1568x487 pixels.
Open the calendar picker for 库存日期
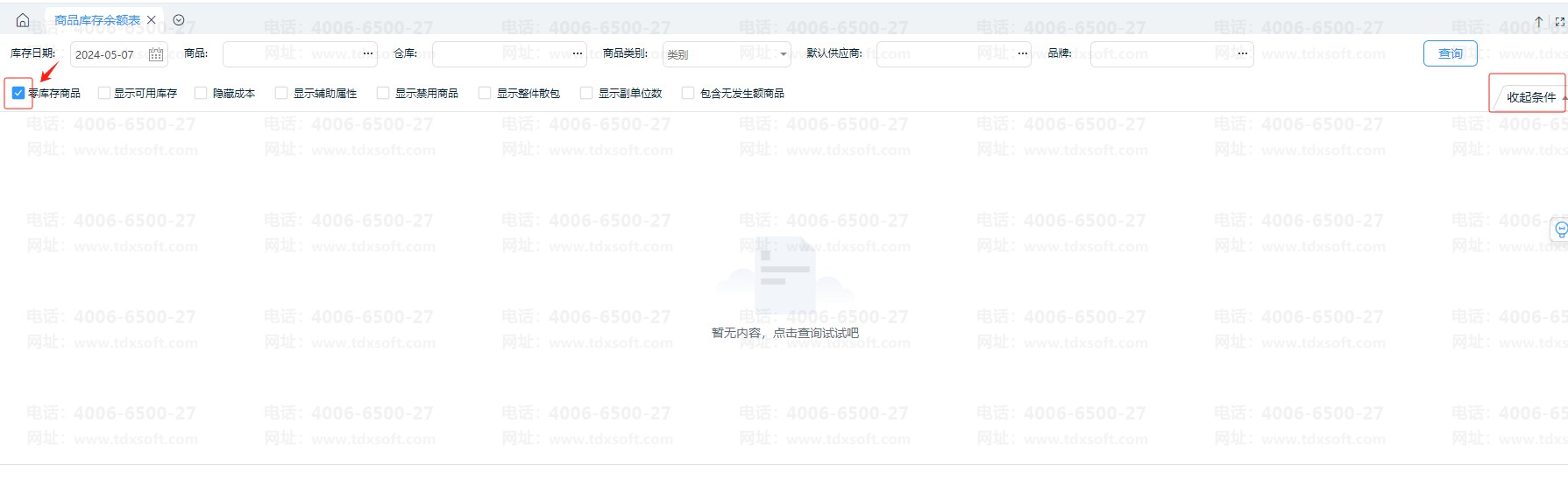click(x=156, y=54)
